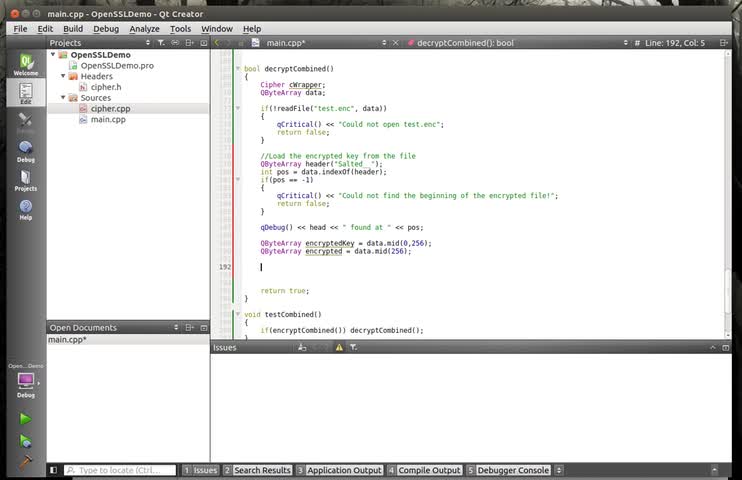Open the Analyze menu

click(x=144, y=29)
